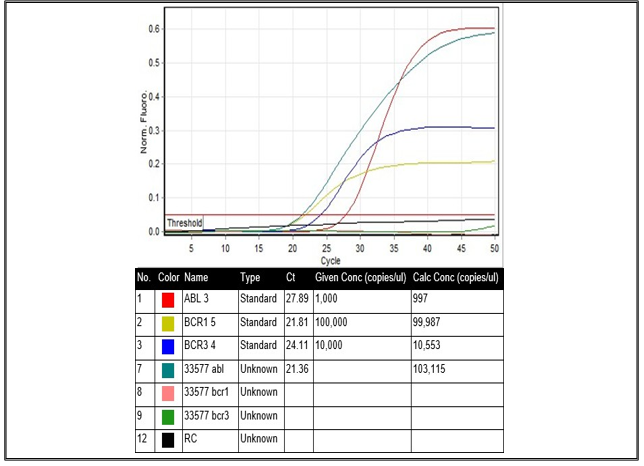Click the red ABL 3 color swatch

[x=168, y=300]
